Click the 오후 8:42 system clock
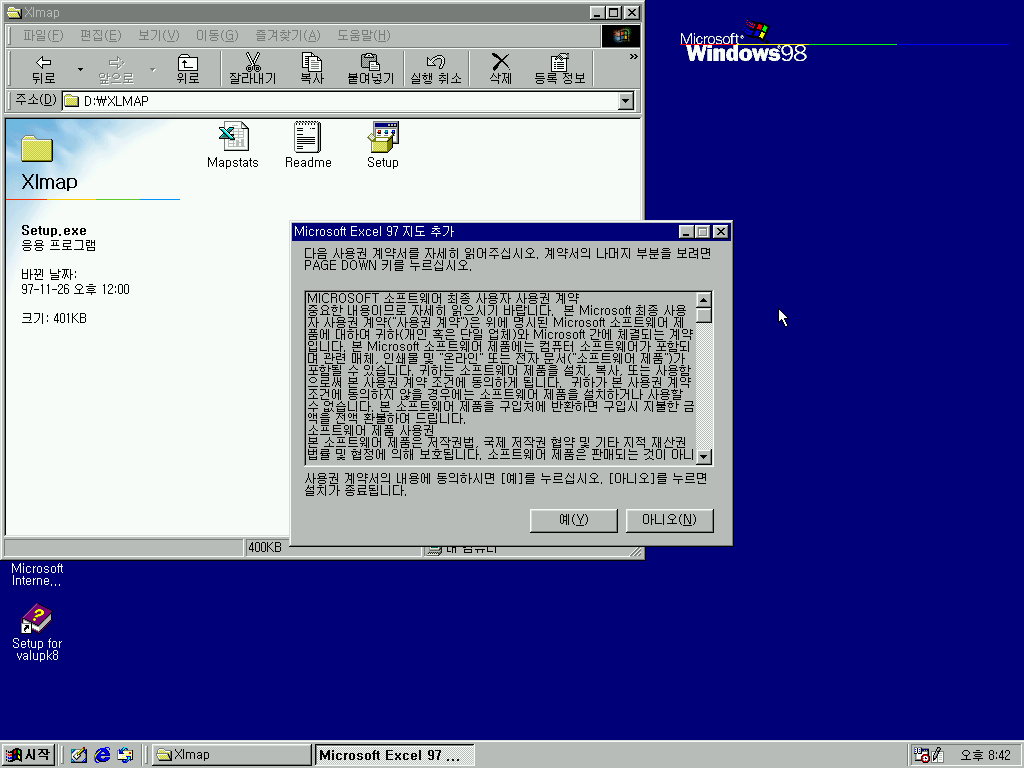 (985, 756)
